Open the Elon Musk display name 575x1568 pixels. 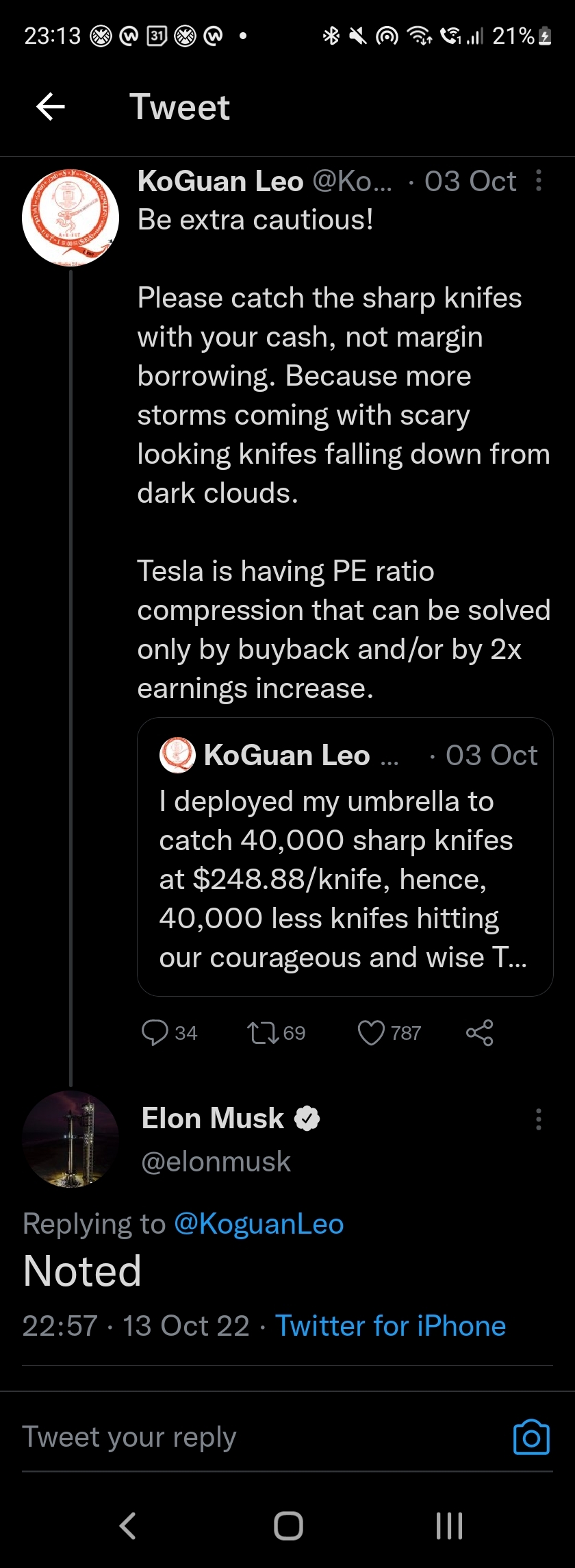[x=212, y=1119]
